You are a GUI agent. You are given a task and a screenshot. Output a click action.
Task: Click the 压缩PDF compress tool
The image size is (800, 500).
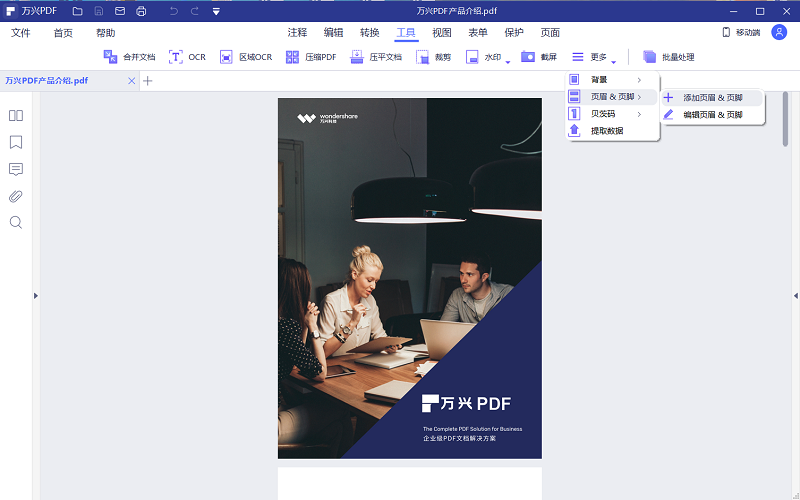coord(311,57)
